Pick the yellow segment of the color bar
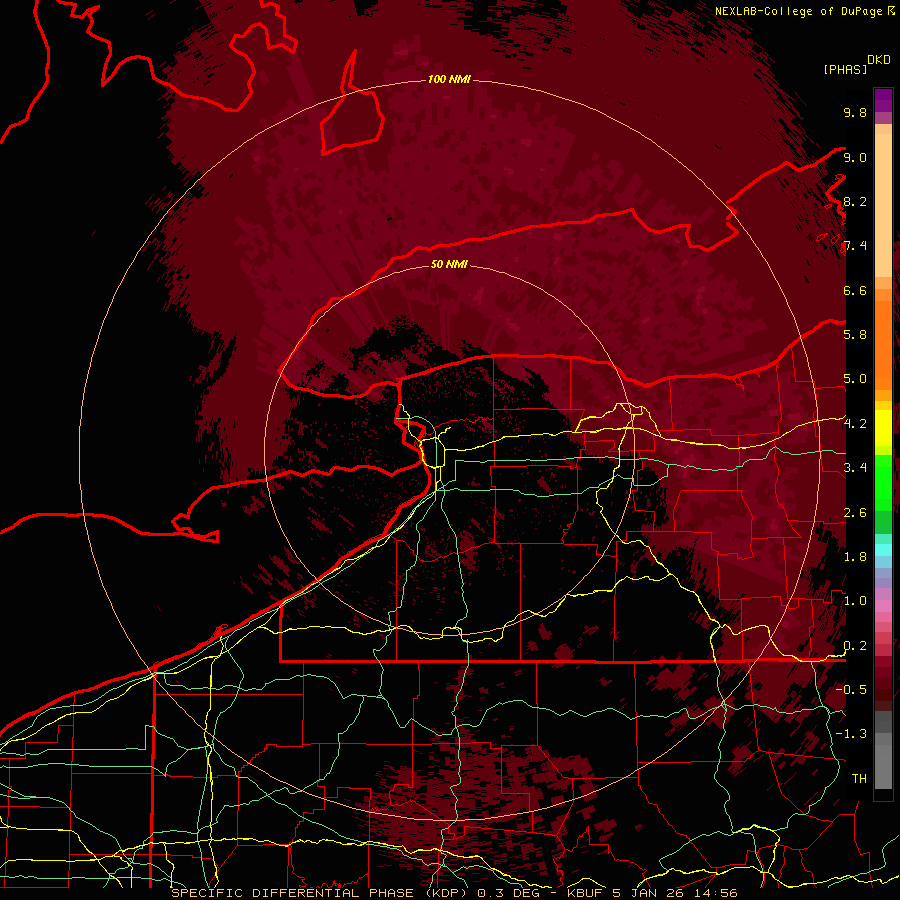 click(883, 428)
